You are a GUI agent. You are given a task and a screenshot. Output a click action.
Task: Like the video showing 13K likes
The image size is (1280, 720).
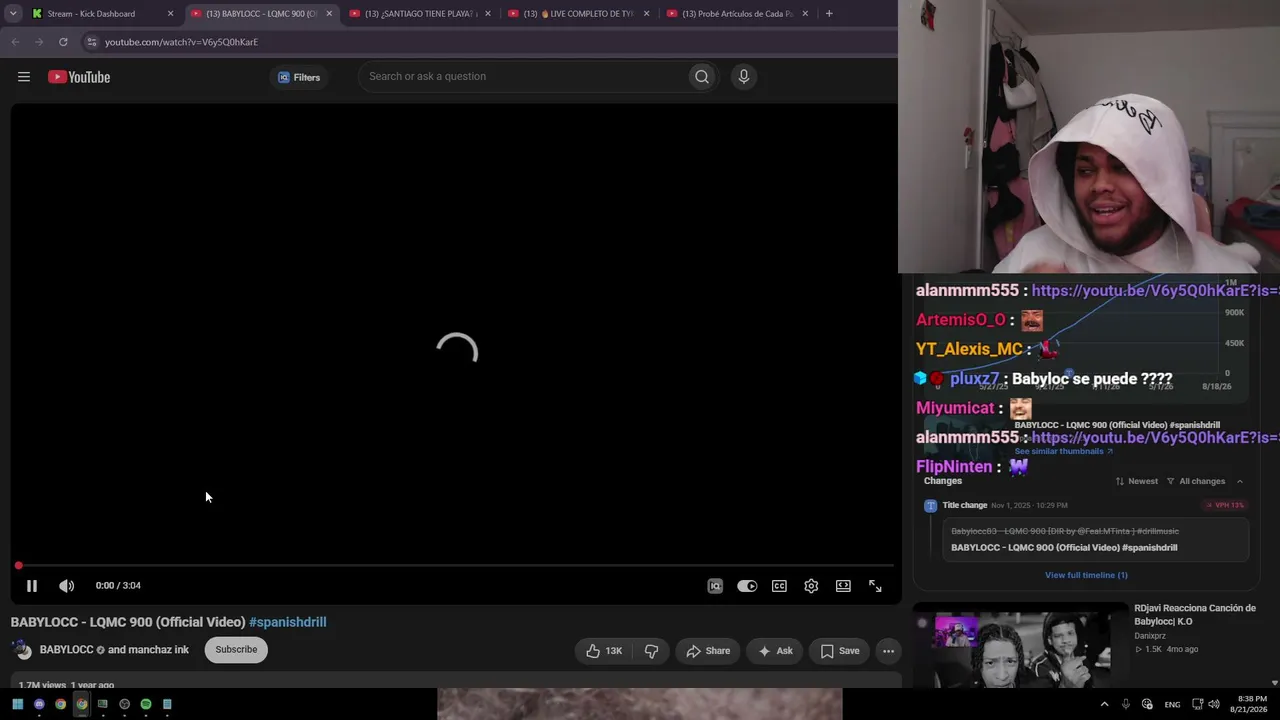604,651
